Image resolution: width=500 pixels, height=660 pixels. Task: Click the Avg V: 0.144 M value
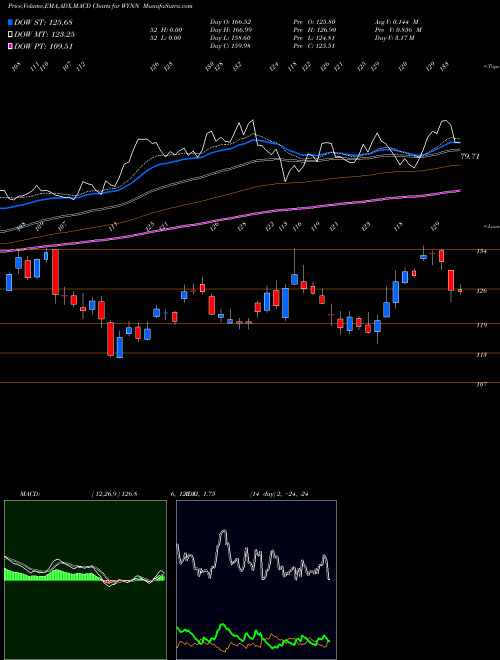coord(396,21)
